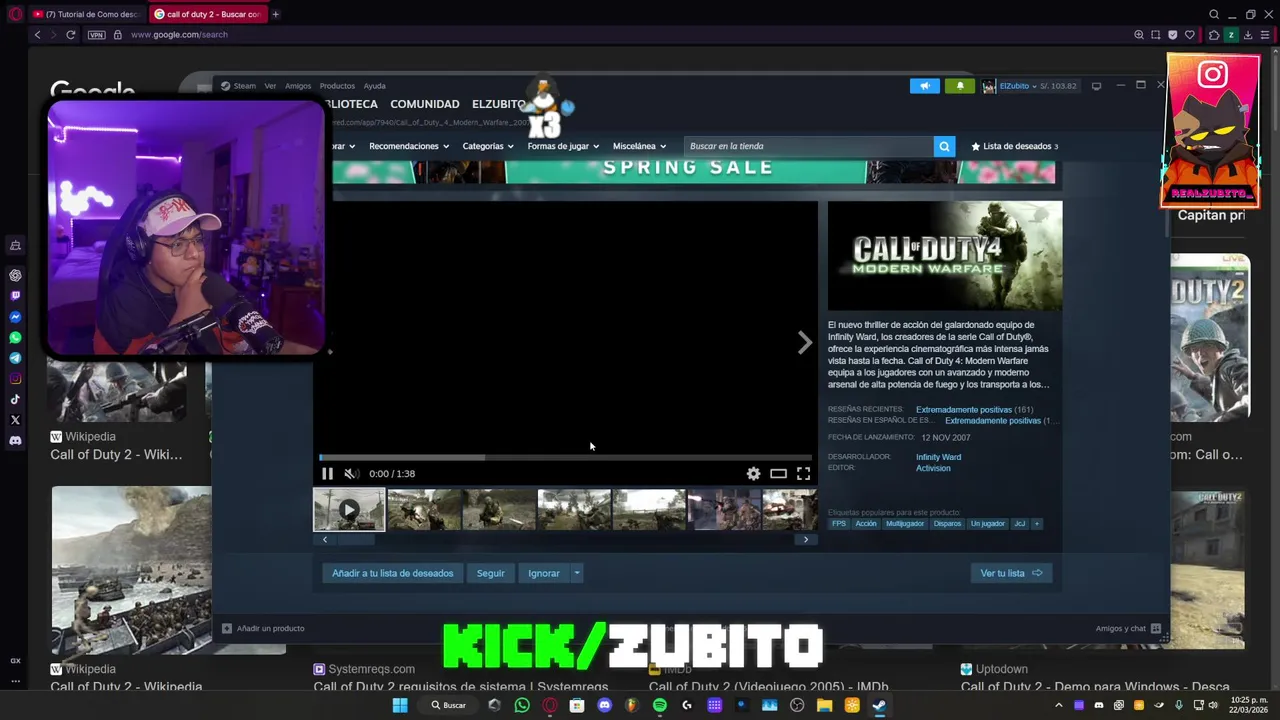
Task: Expand the Categorías dropdown
Action: click(488, 146)
